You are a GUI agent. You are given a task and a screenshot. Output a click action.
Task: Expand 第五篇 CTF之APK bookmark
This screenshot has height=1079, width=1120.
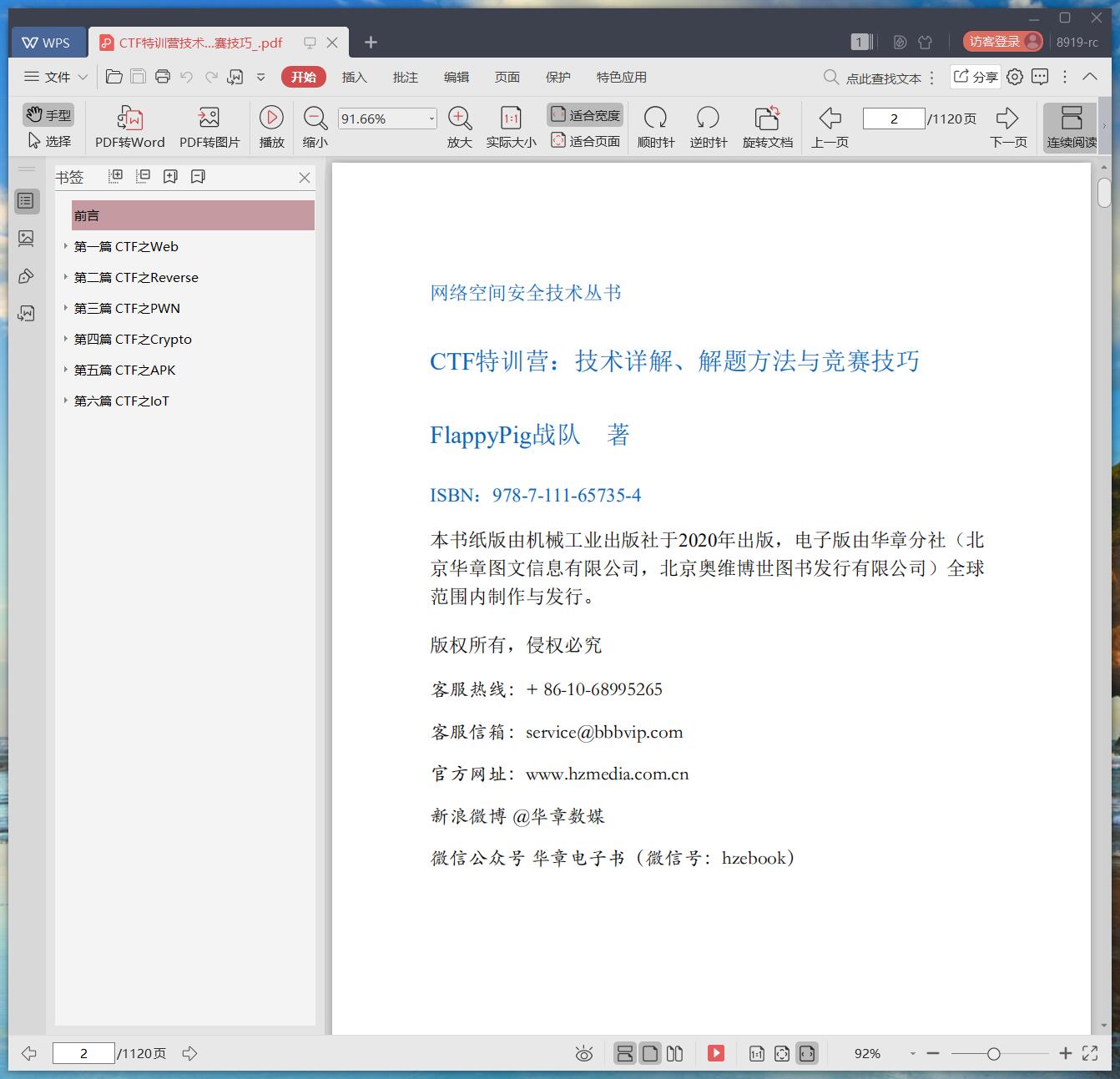pos(66,370)
